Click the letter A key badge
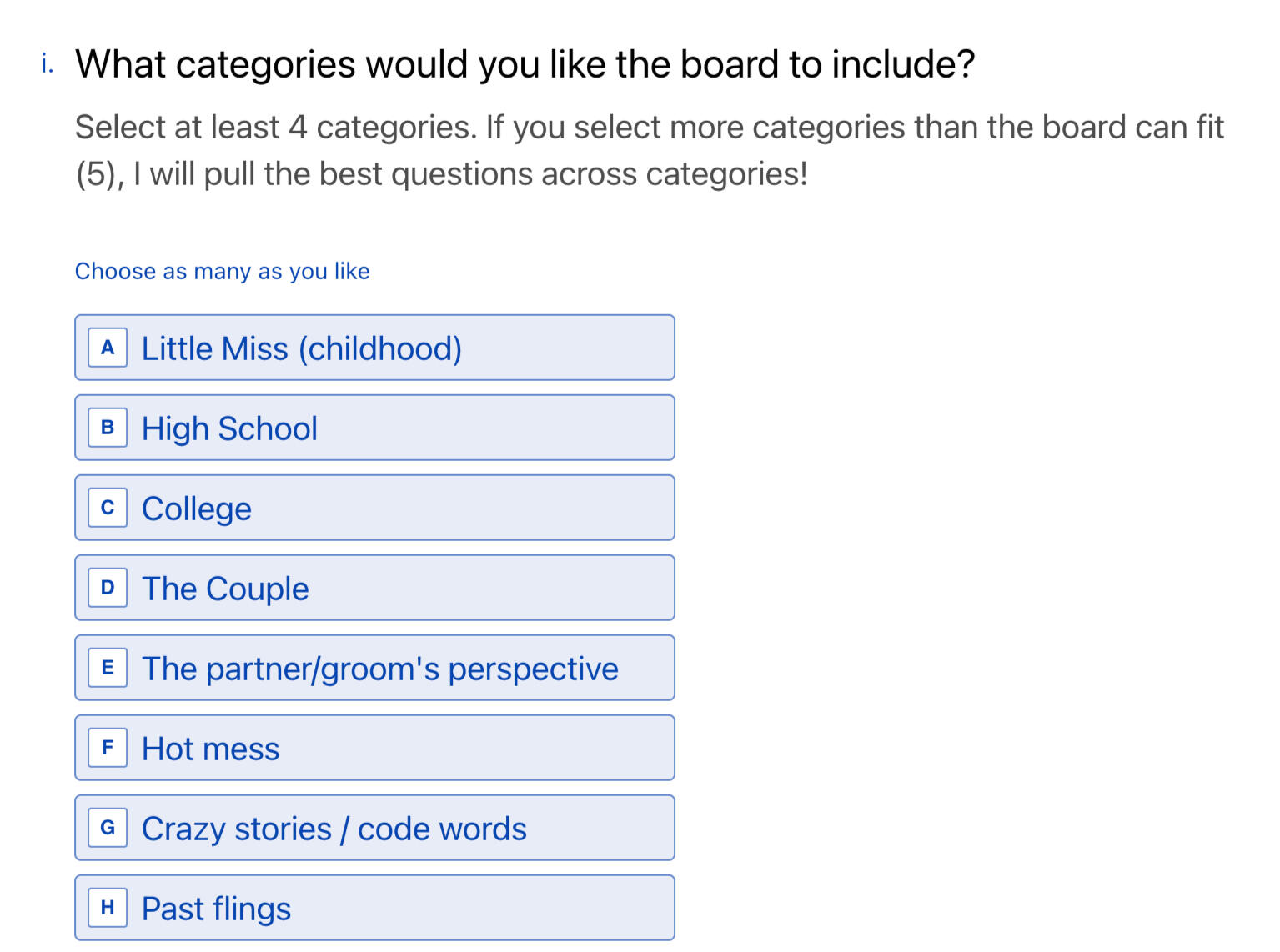 point(108,348)
